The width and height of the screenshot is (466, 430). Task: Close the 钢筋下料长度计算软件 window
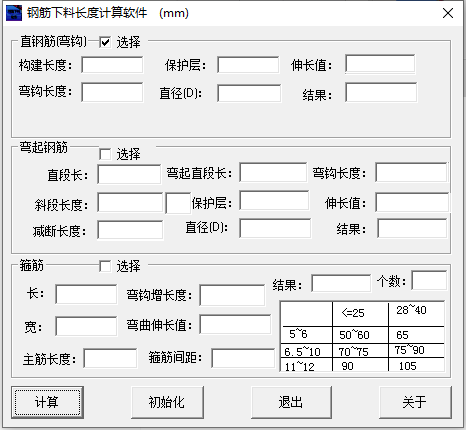(448, 13)
